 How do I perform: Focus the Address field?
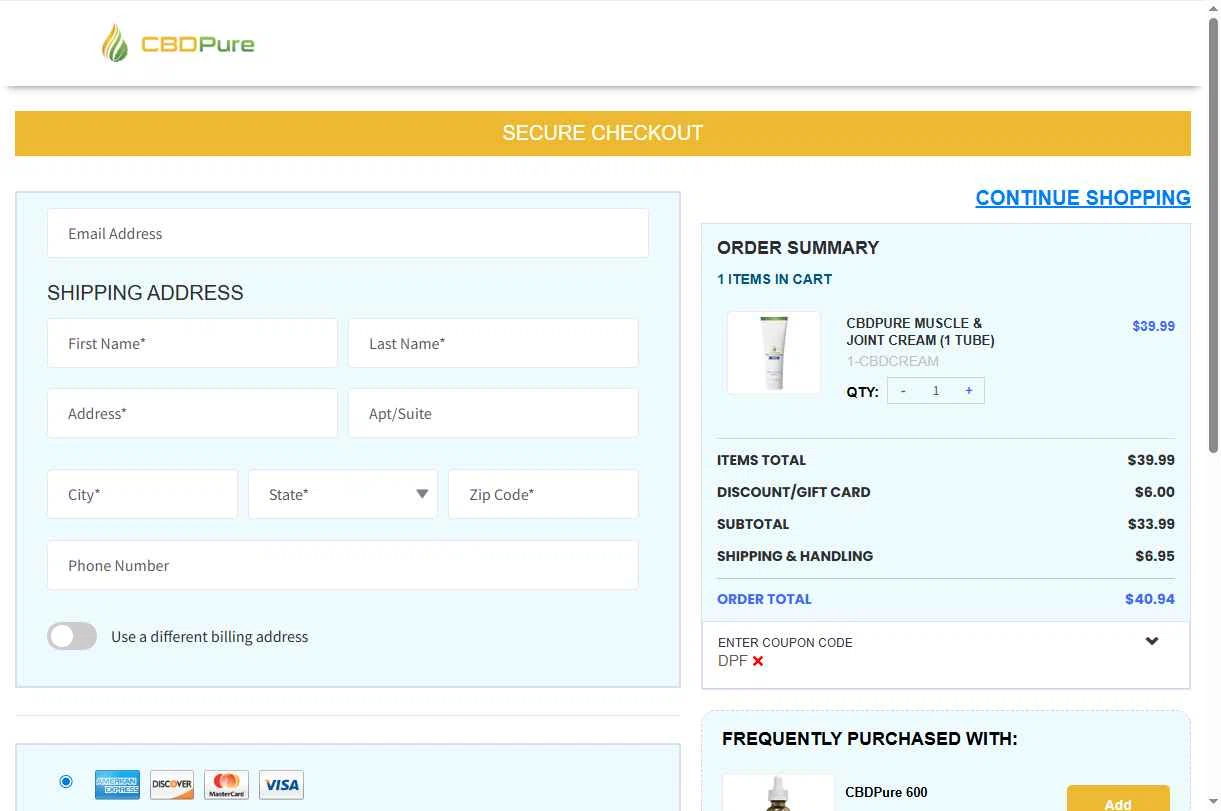(192, 413)
